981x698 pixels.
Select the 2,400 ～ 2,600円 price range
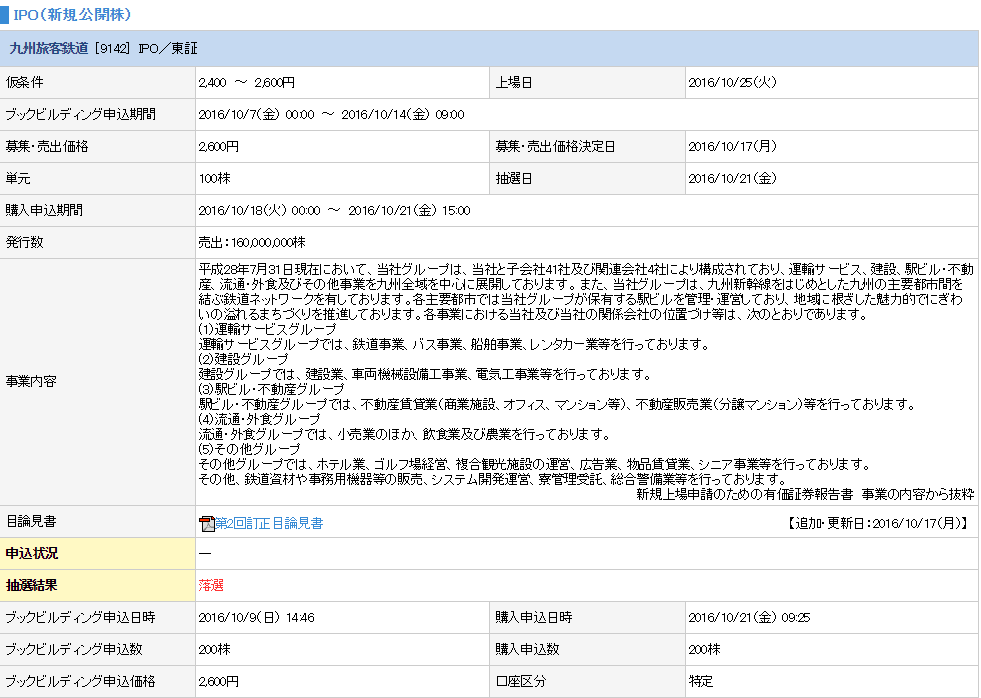247,83
